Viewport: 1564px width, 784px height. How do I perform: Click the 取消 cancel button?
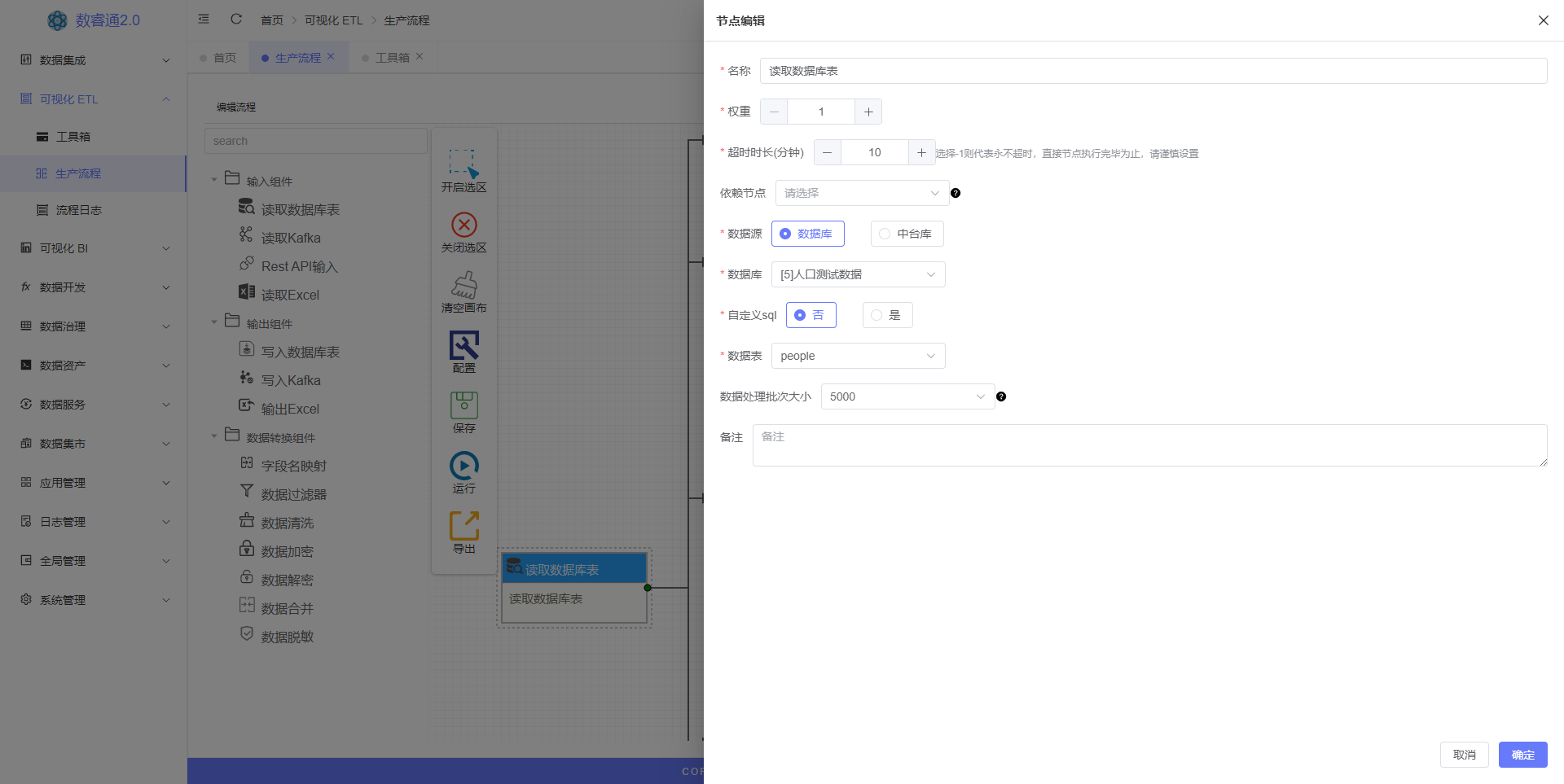coord(1464,755)
